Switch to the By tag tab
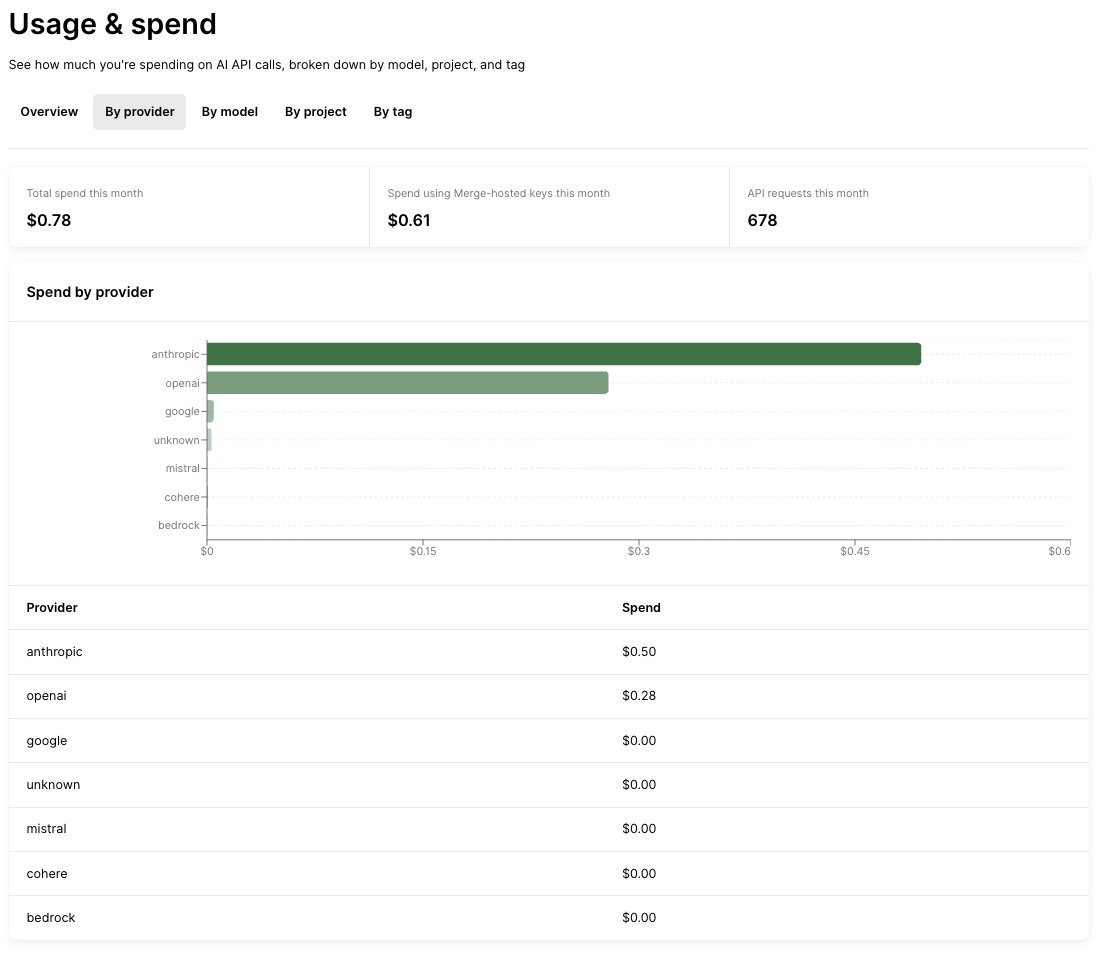 pyautogui.click(x=392, y=111)
